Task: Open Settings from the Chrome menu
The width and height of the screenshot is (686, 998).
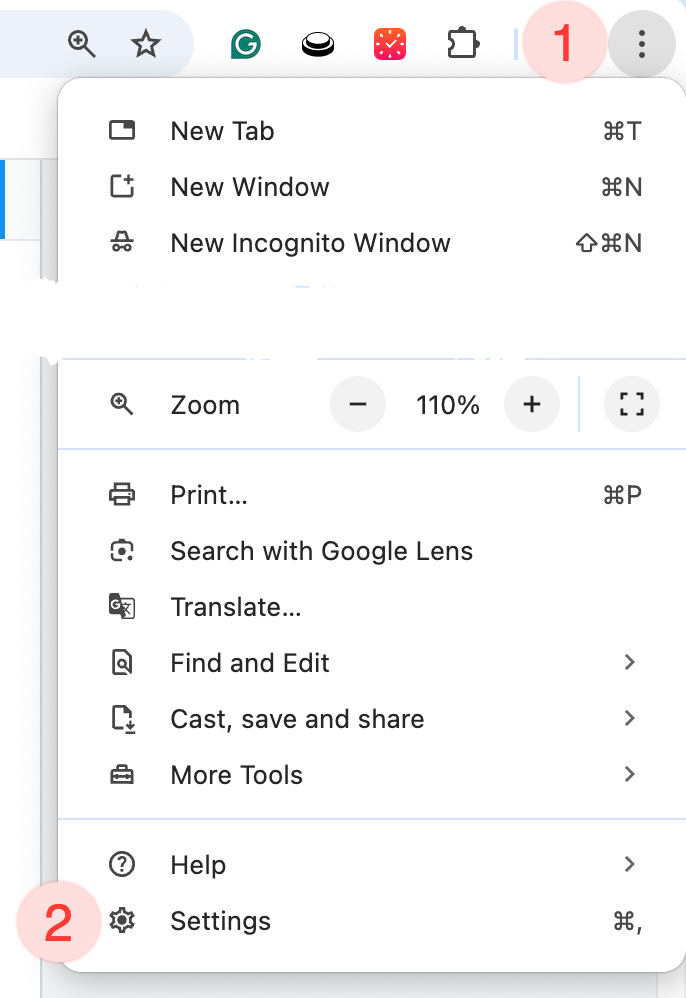Action: (x=220, y=921)
